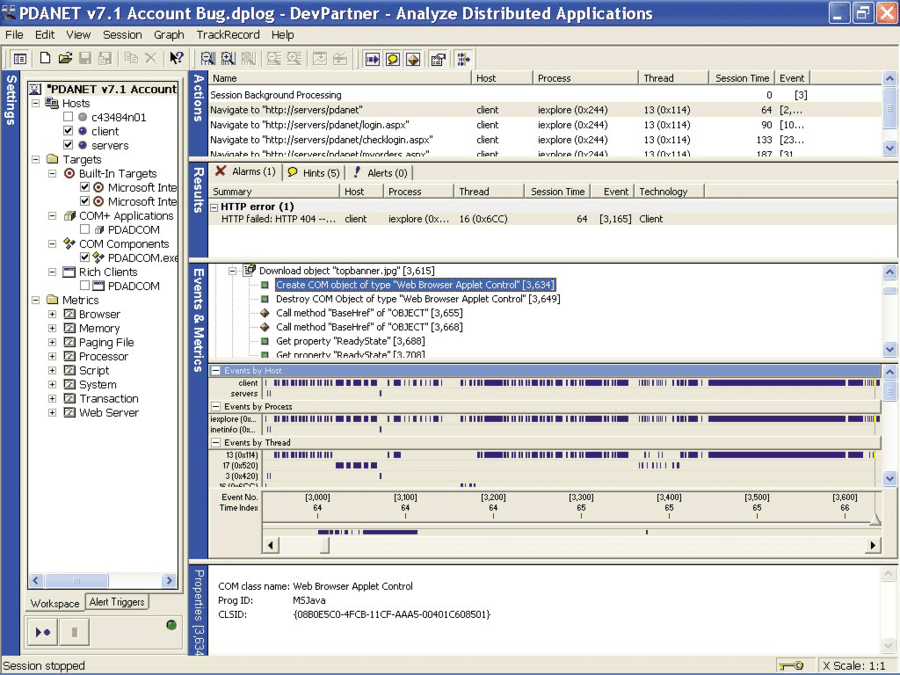900x675 pixels.
Task: Expand the Memory metrics node
Action: (x=52, y=328)
